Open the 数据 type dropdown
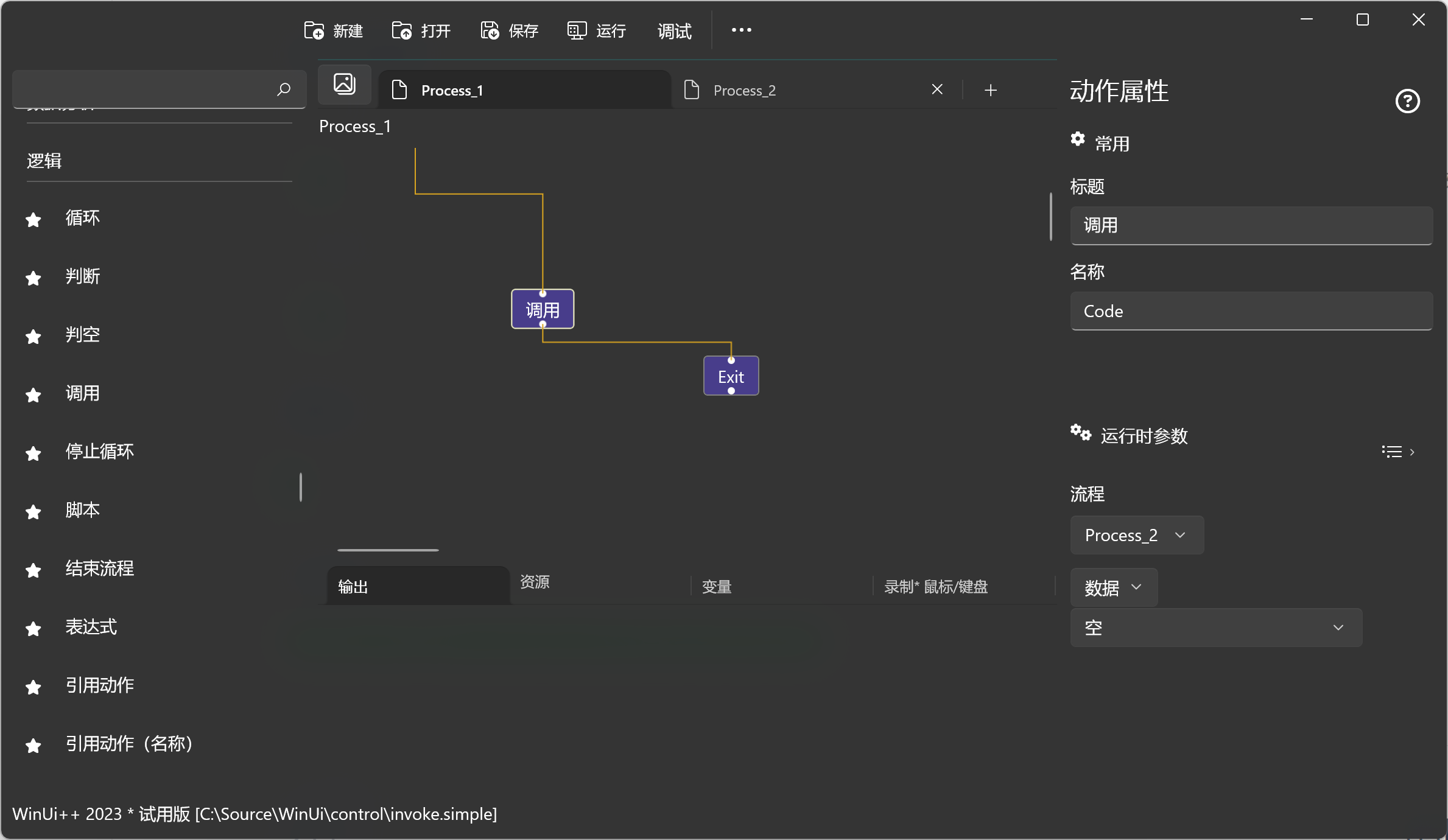This screenshot has width=1448, height=840. (1113, 587)
